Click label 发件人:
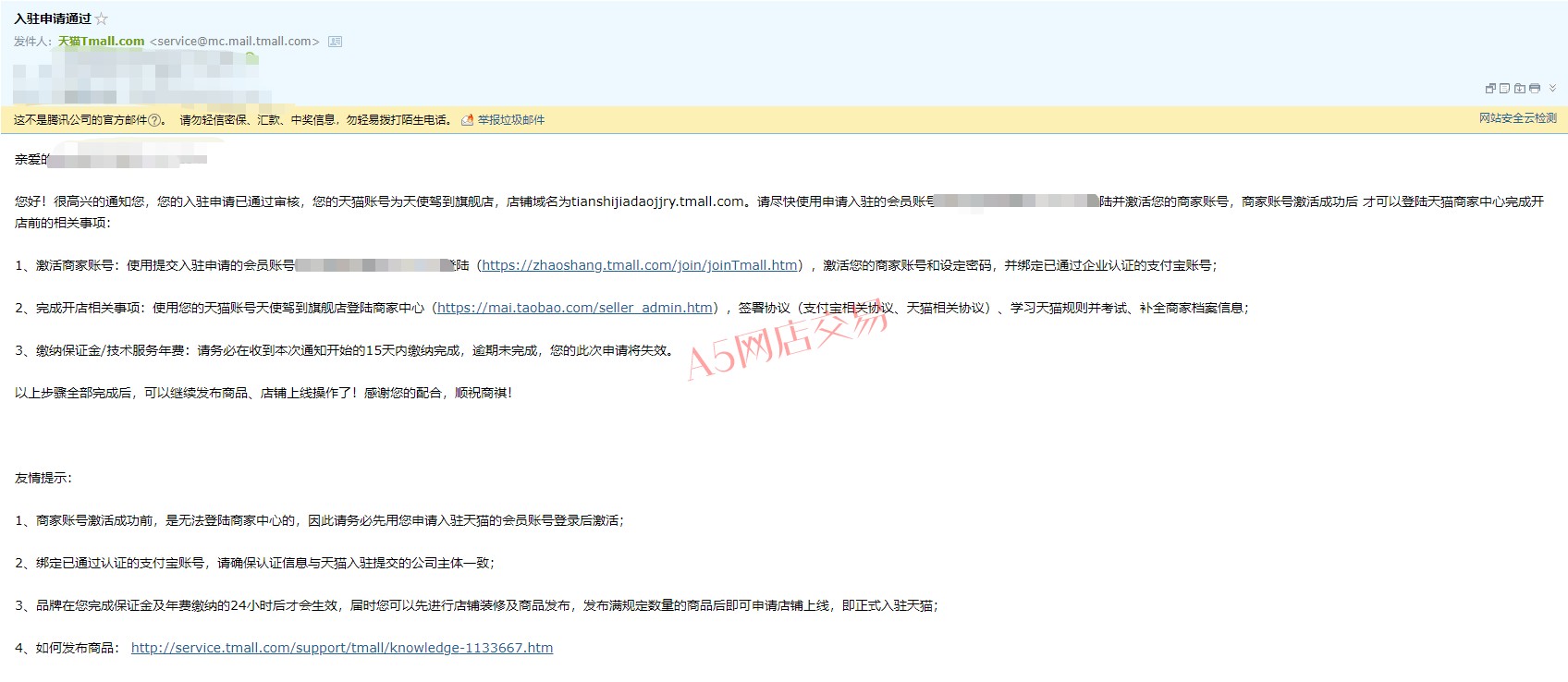1568x682 pixels. 33,42
